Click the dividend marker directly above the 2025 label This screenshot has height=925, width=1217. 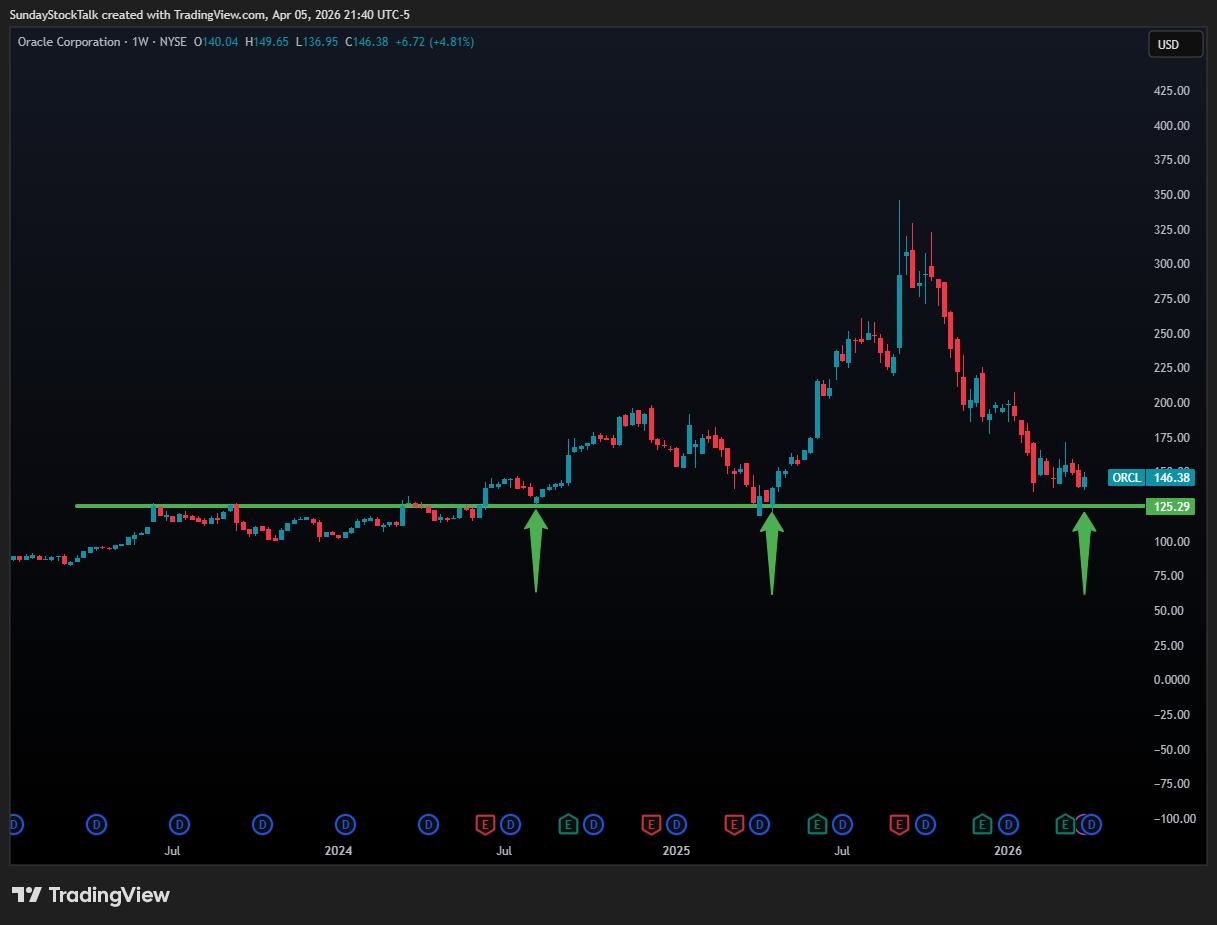(677, 825)
